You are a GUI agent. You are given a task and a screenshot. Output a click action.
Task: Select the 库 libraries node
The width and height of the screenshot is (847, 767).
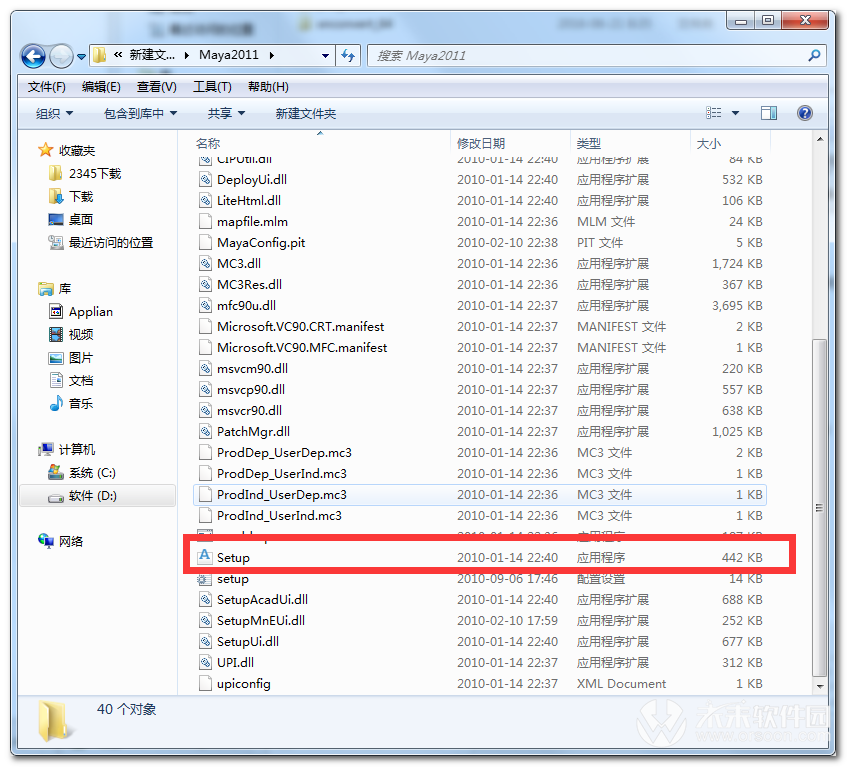(x=55, y=288)
